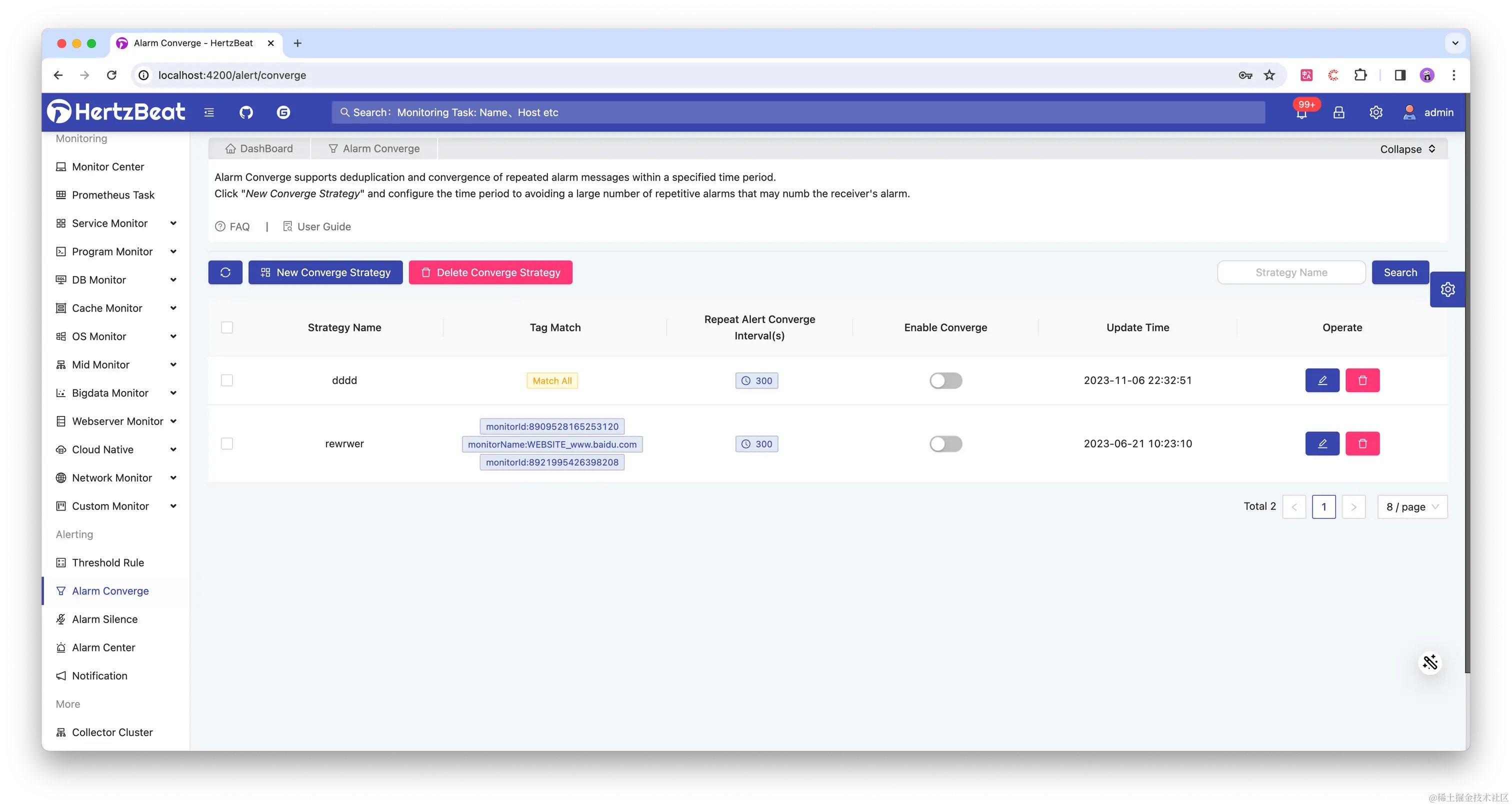This screenshot has width=1512, height=806.
Task: Click the refresh strategies button
Action: pos(225,272)
